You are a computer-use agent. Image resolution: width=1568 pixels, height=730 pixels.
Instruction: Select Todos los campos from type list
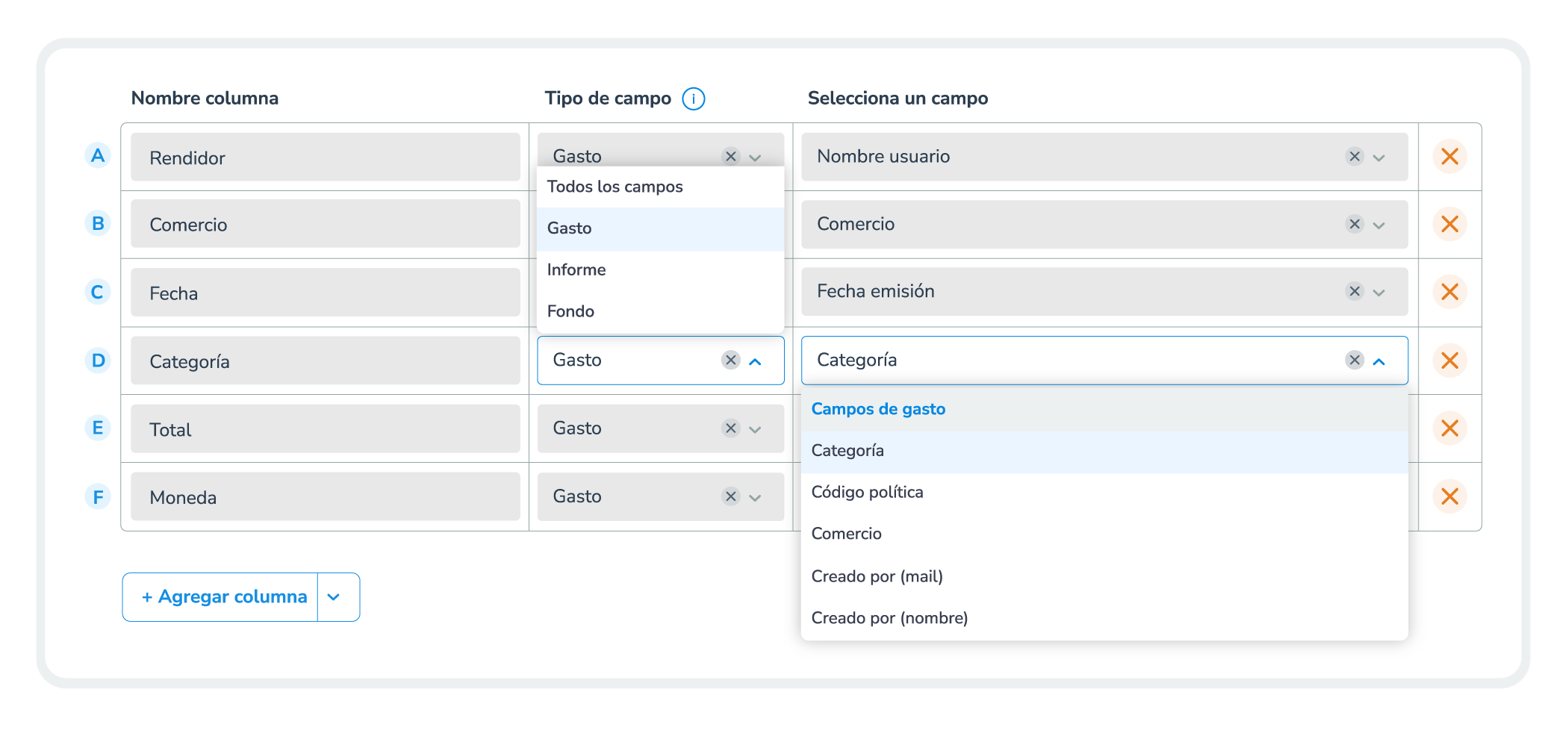(x=615, y=187)
